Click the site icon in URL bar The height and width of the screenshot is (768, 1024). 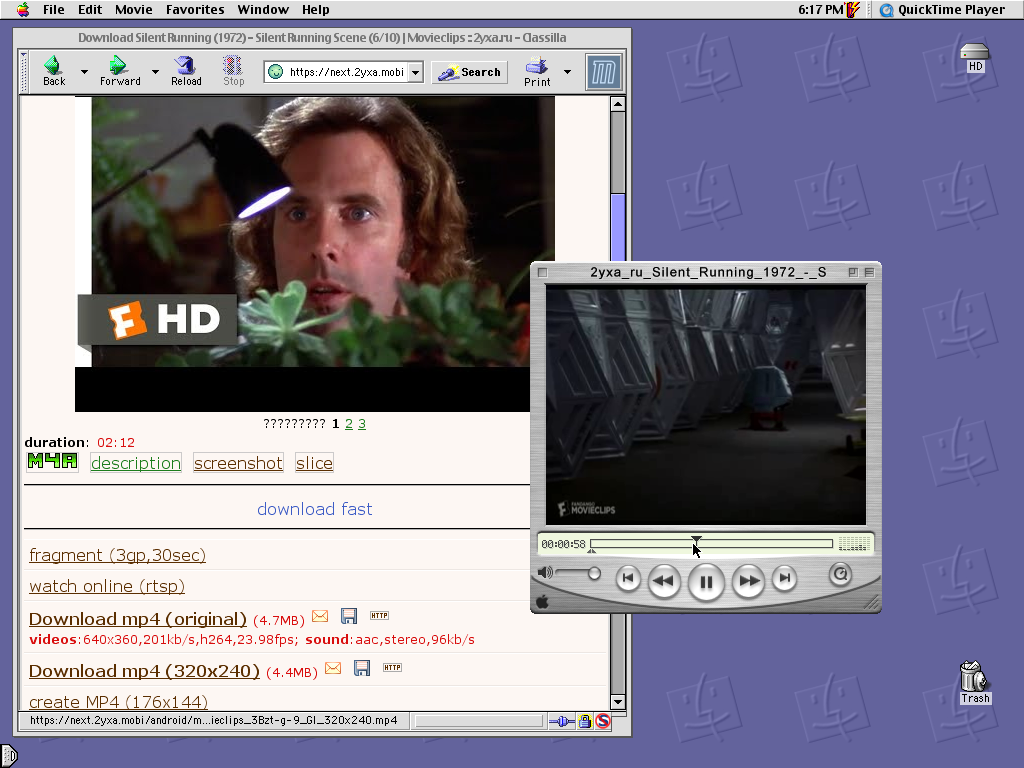pos(276,72)
